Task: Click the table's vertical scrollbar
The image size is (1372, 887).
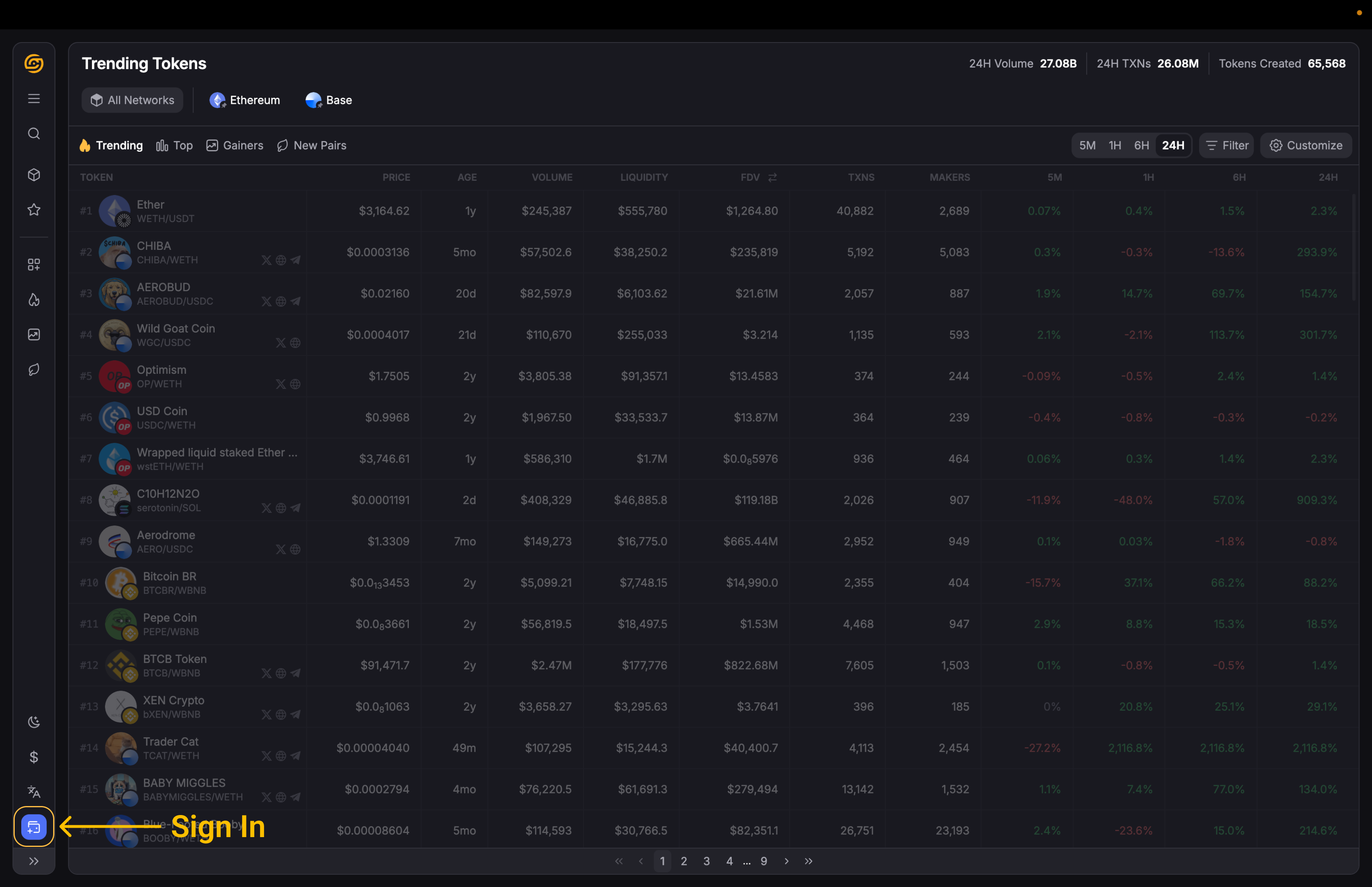Action: (1354, 248)
